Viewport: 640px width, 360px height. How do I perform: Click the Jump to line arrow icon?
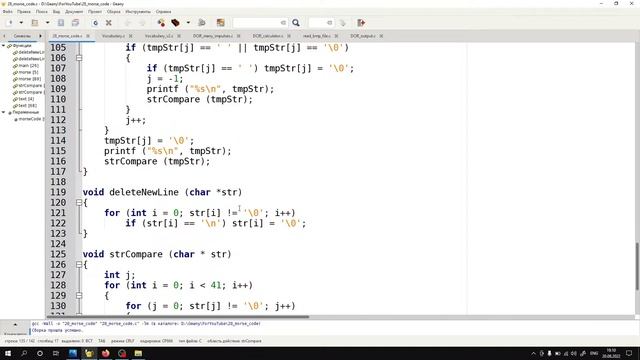[343, 23]
